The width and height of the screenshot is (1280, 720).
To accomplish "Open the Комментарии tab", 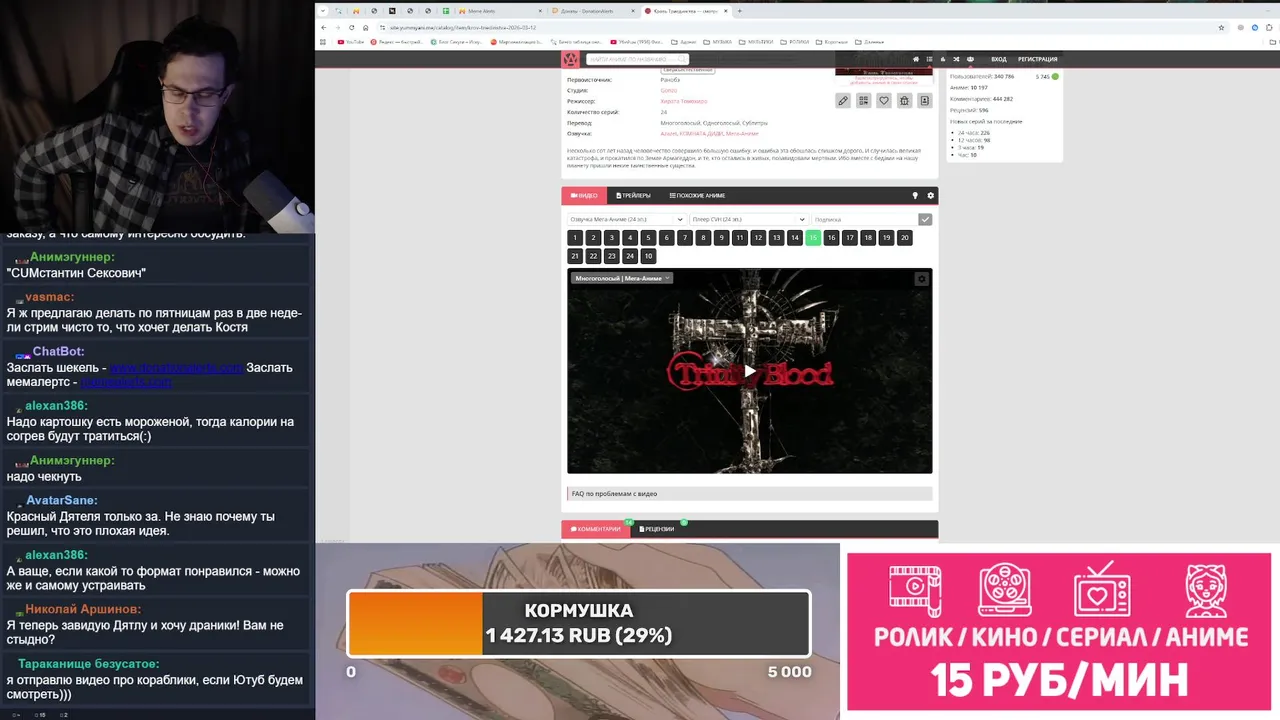I will click(595, 529).
